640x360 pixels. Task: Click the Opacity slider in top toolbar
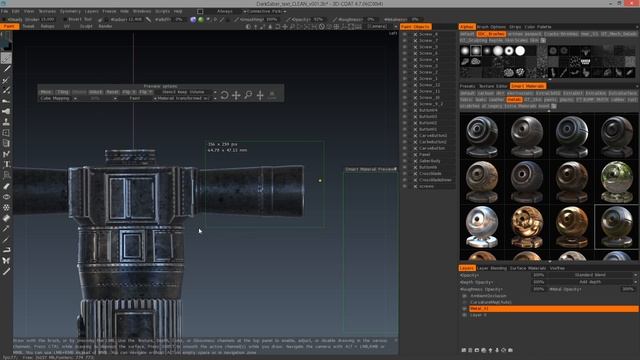(308, 19)
